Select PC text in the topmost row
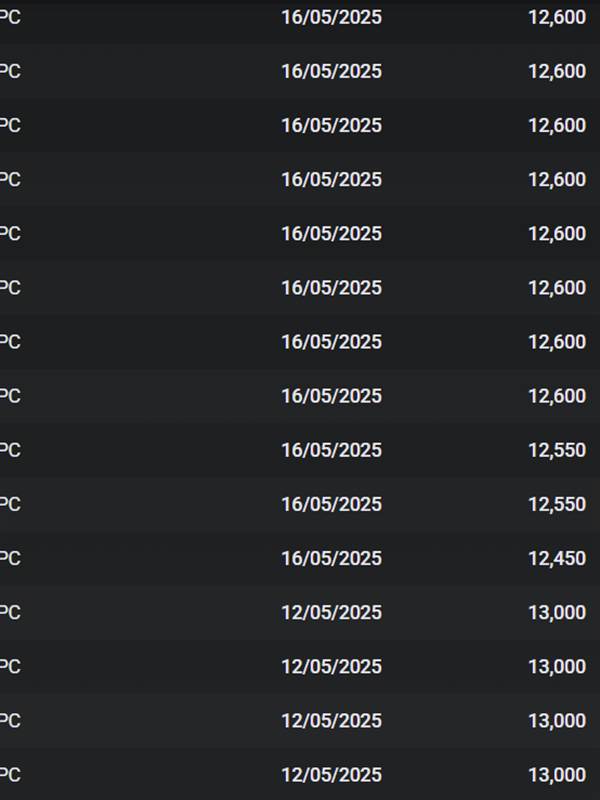 [10, 17]
